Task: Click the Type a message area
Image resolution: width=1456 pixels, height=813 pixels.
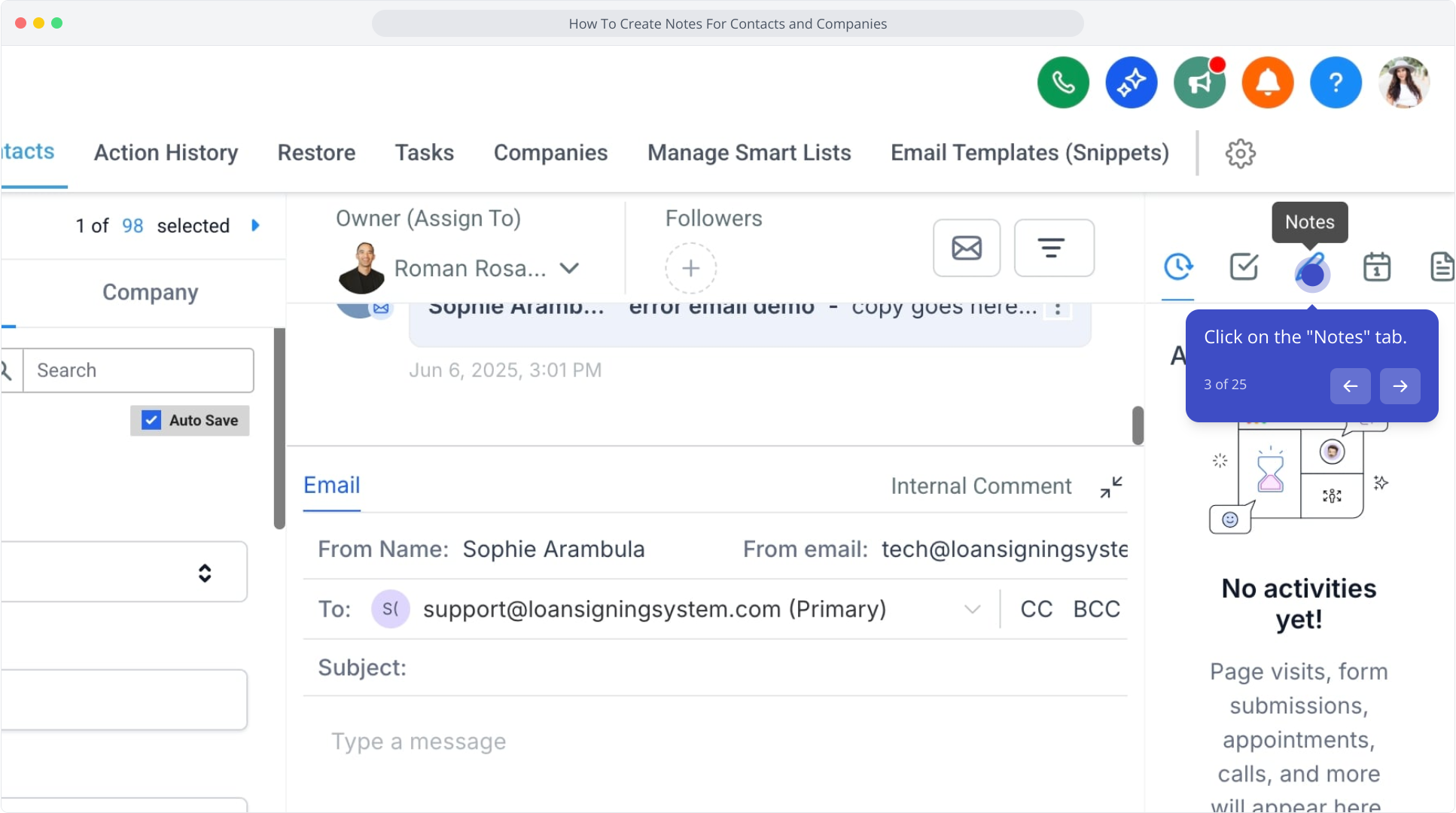Action: (419, 741)
